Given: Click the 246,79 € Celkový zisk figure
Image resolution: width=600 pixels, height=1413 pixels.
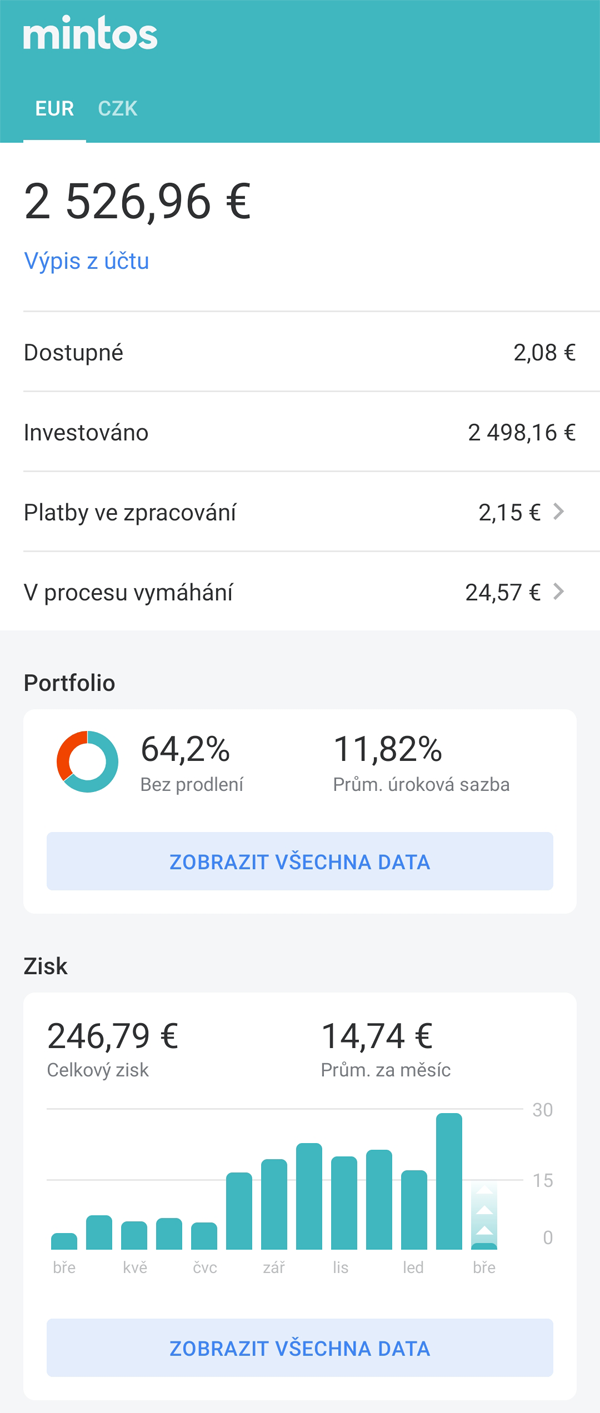Looking at the screenshot, I should (x=112, y=1035).
